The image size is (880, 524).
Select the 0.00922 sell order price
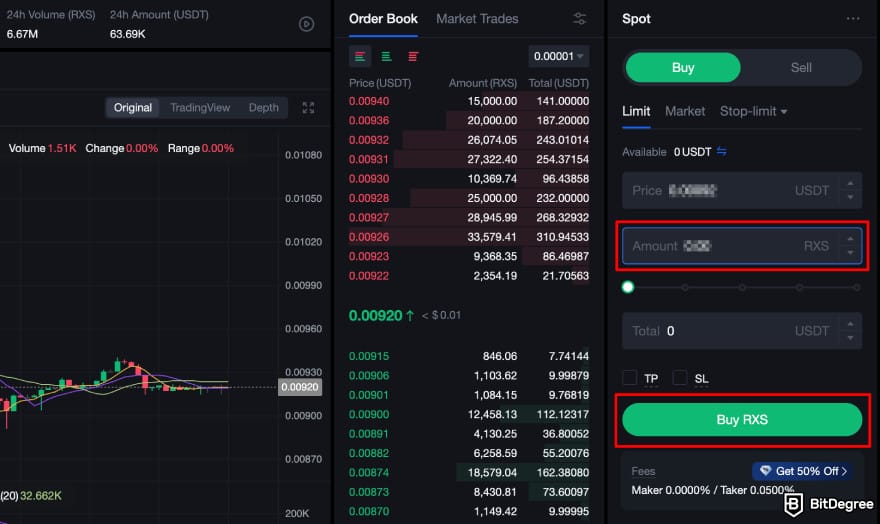[x=369, y=275]
